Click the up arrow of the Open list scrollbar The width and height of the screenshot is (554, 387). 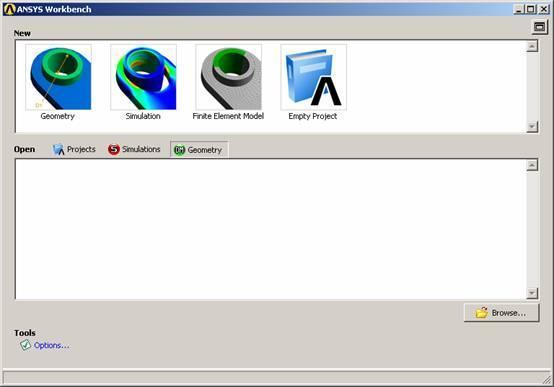coord(532,165)
